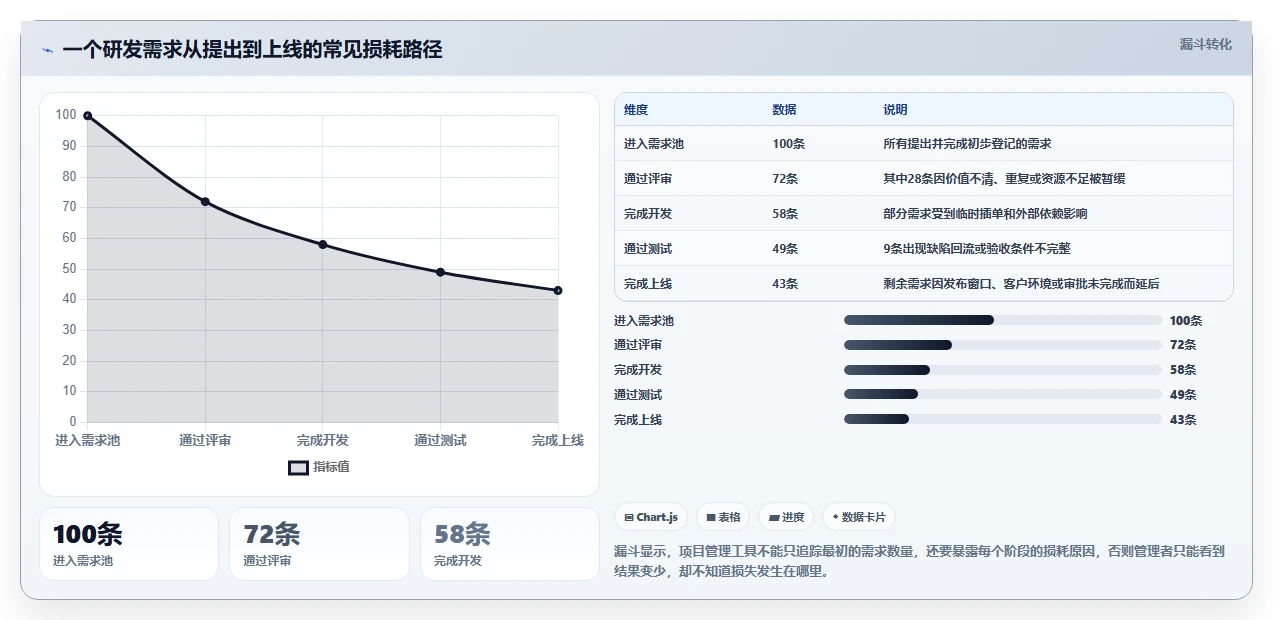This screenshot has height=620, width=1273.
Task: Click the chart data point at 通过测试
Action: pos(440,272)
